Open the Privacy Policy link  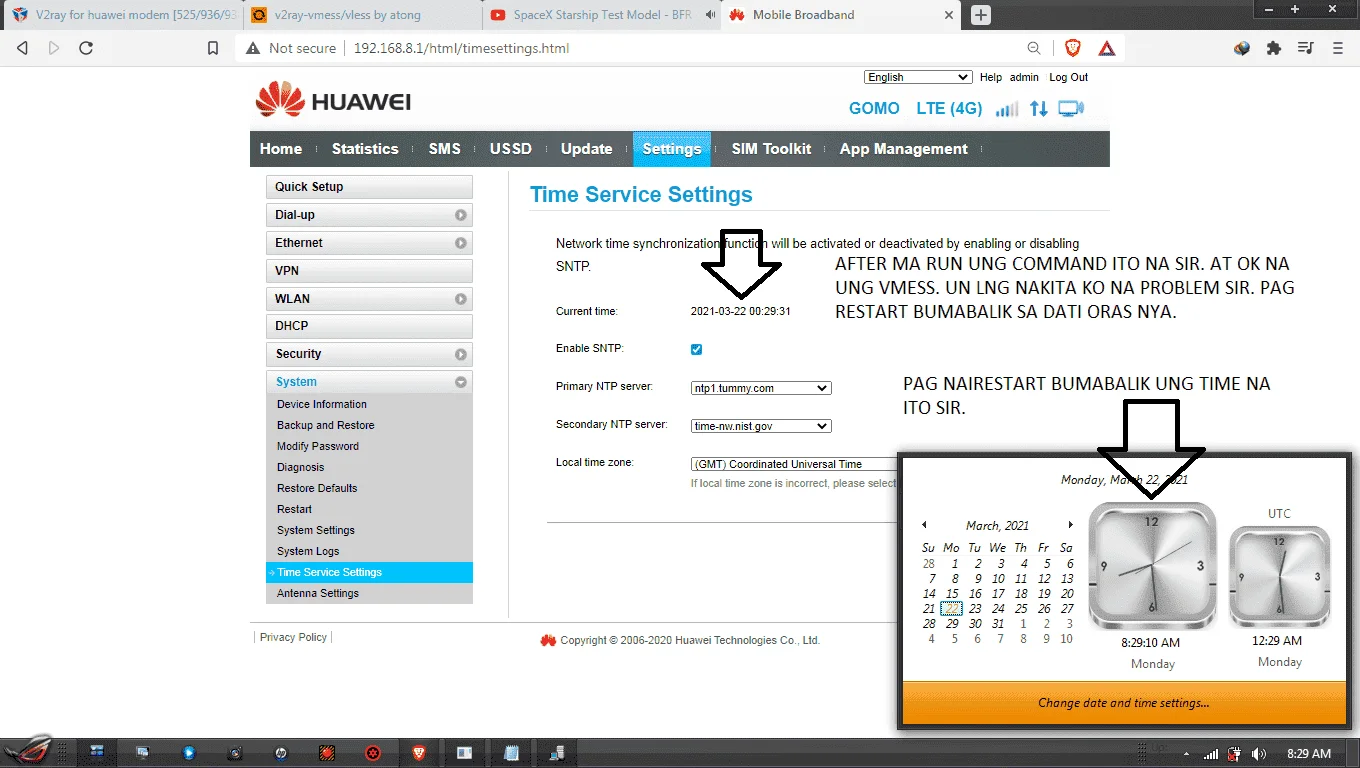click(293, 637)
